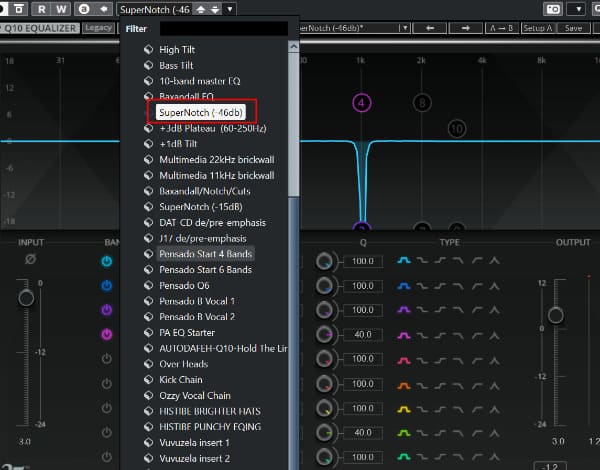
Task: Open the Waves preset dropdown showing erNotch (-46db)*
Action: 355,28
